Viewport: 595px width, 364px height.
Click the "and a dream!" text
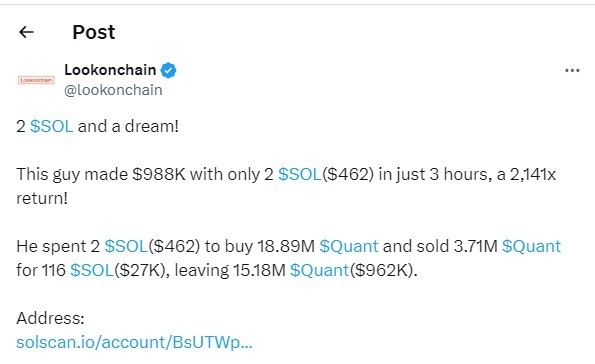coord(128,126)
